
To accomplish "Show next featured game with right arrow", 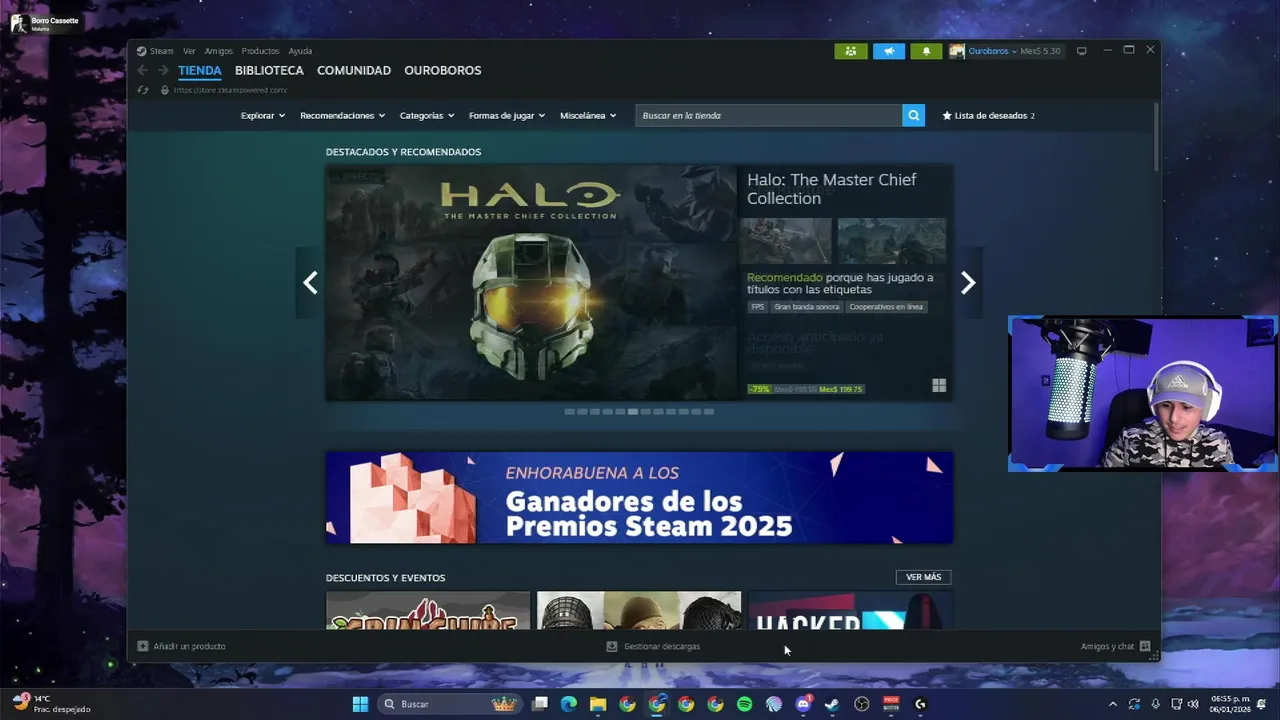I will click(x=967, y=283).
